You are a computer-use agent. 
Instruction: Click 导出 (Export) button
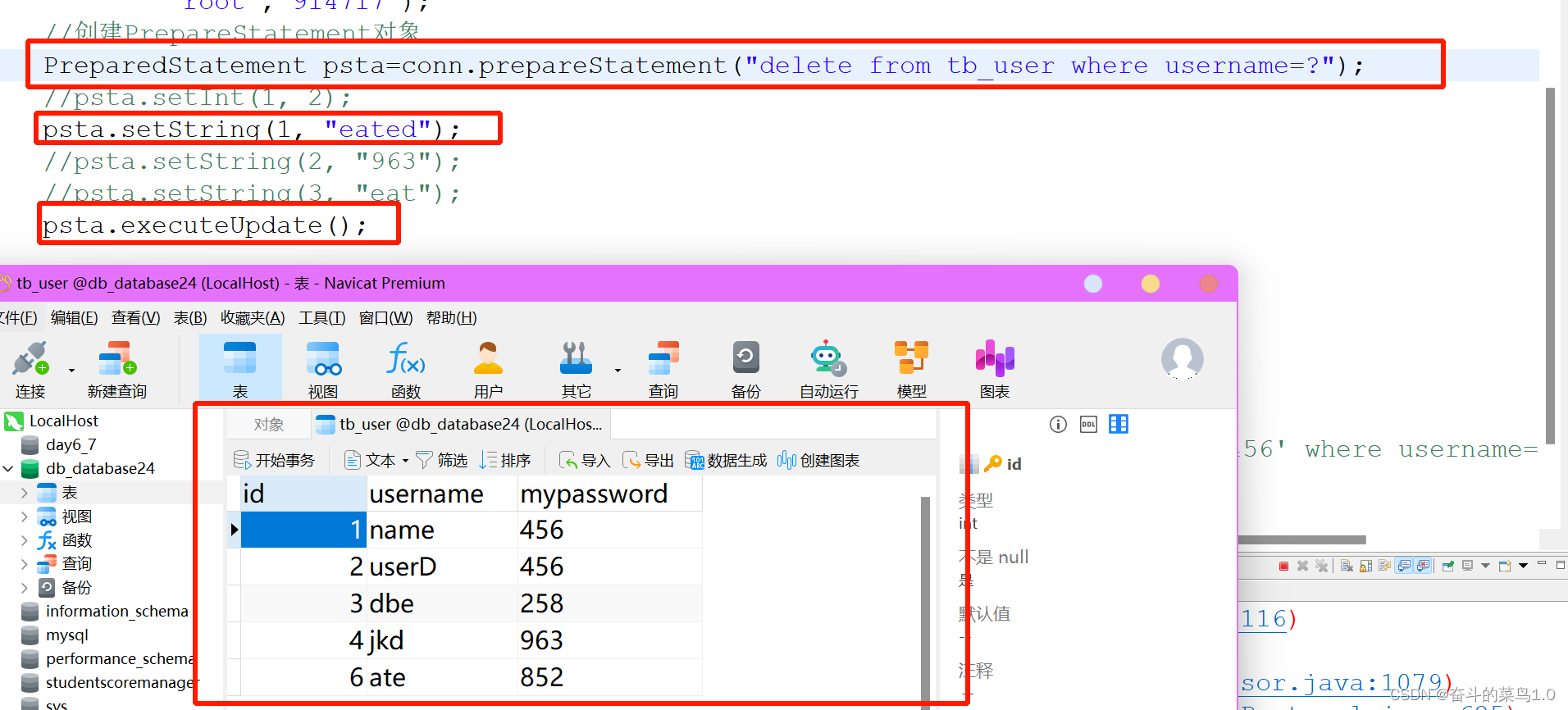coord(648,461)
